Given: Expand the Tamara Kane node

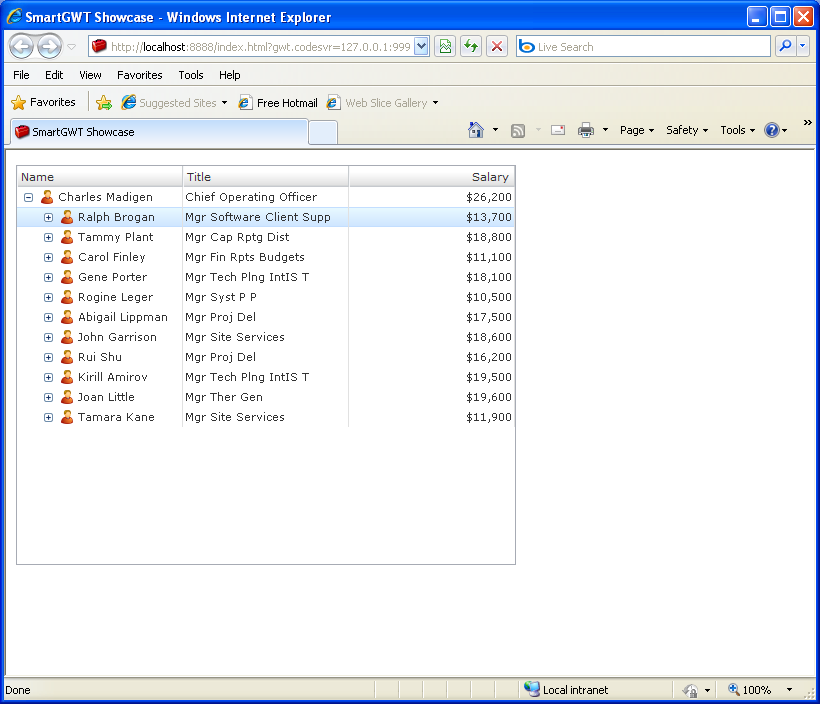Looking at the screenshot, I should point(49,417).
